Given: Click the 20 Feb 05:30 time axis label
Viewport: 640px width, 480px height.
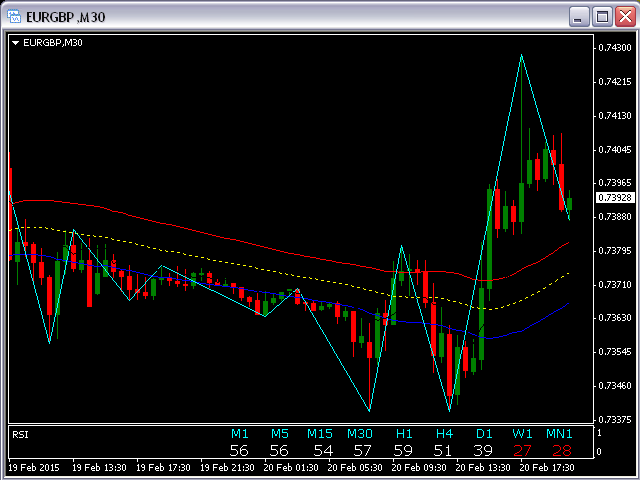Looking at the screenshot, I should click(356, 468).
